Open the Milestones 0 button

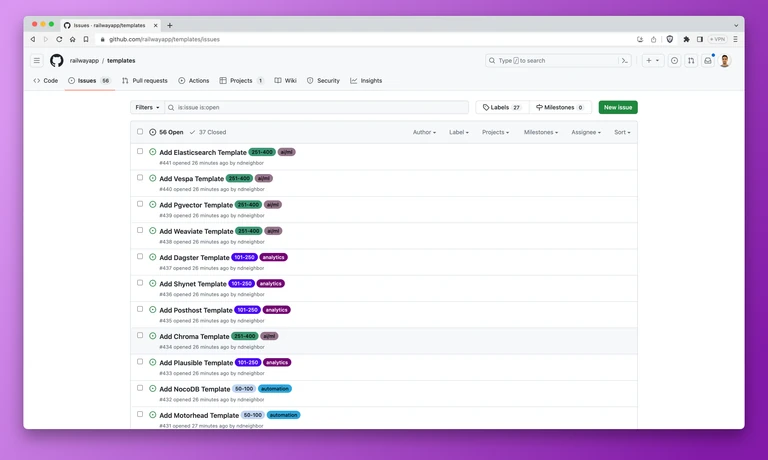560,107
